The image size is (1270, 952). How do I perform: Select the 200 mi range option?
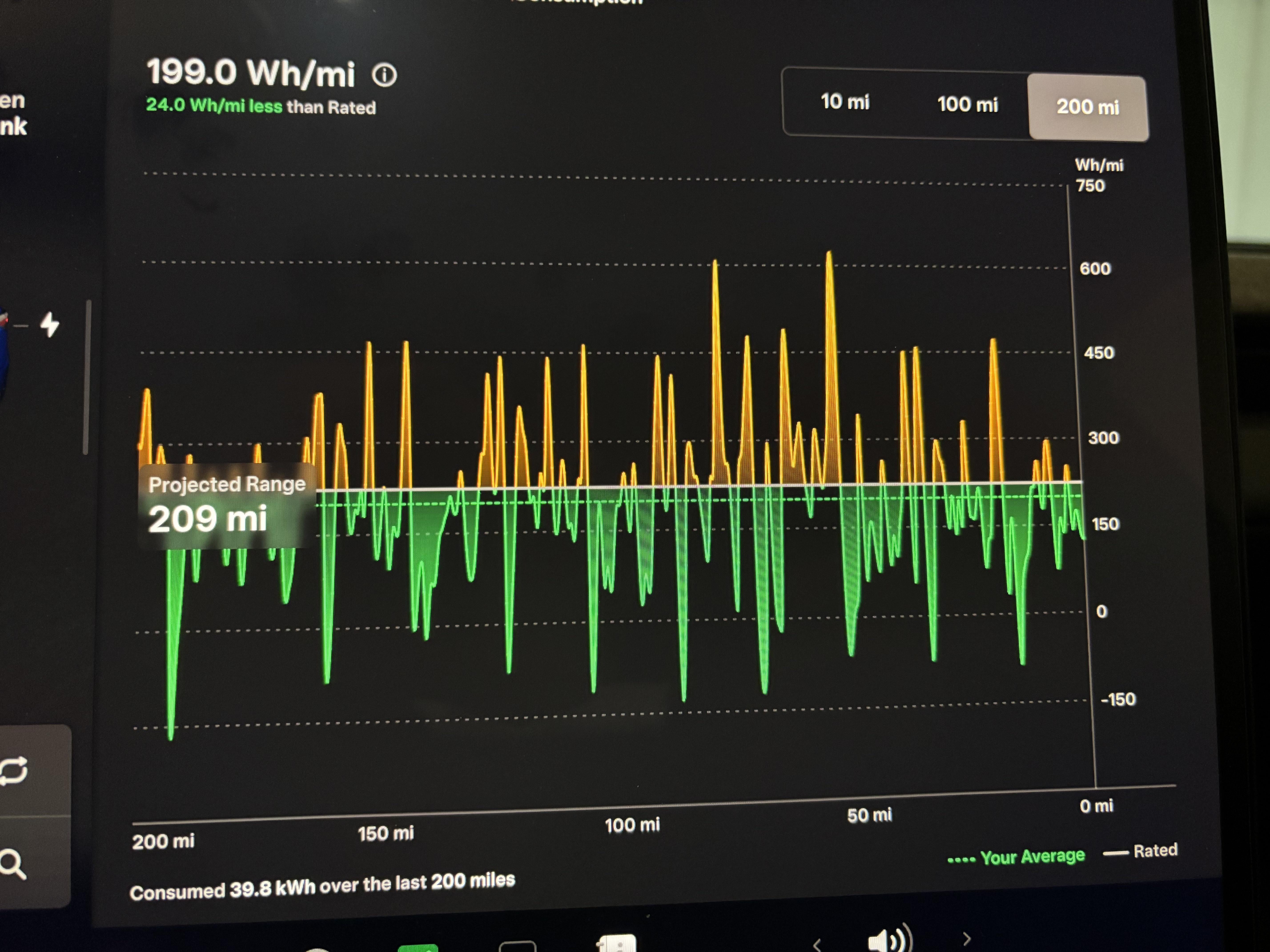pos(1087,107)
